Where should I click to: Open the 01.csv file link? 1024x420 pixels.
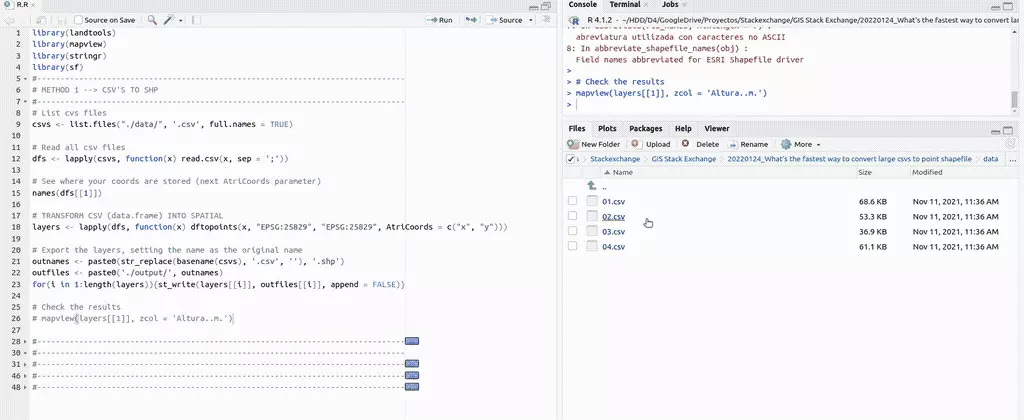(x=613, y=201)
